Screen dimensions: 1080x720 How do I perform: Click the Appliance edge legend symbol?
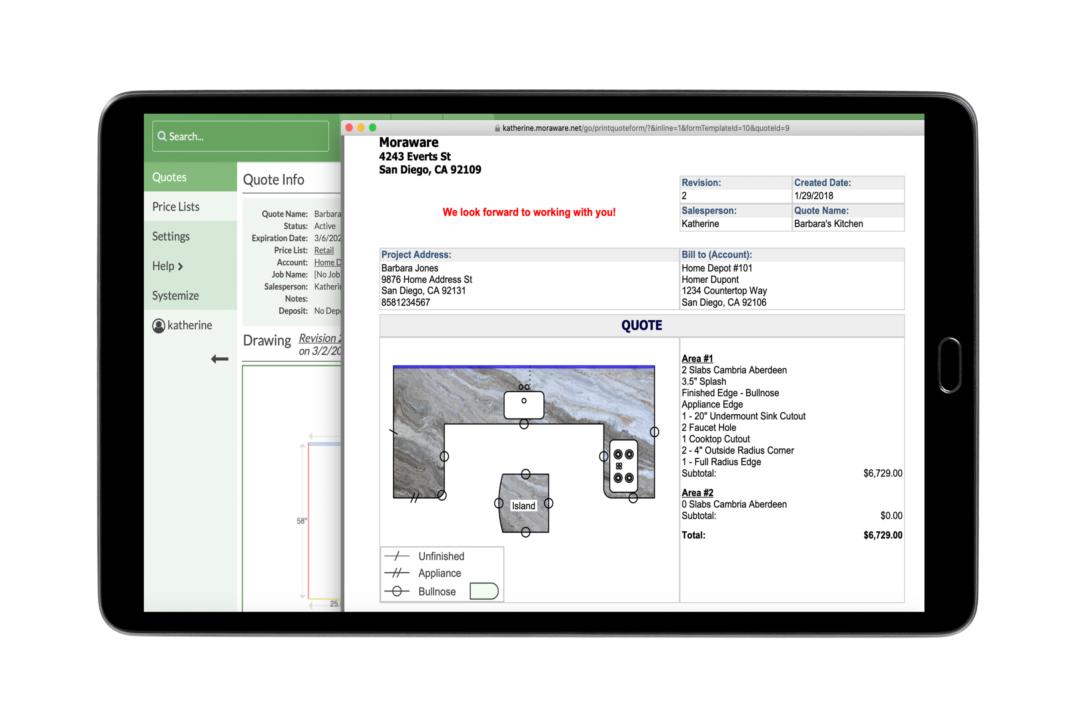[396, 573]
